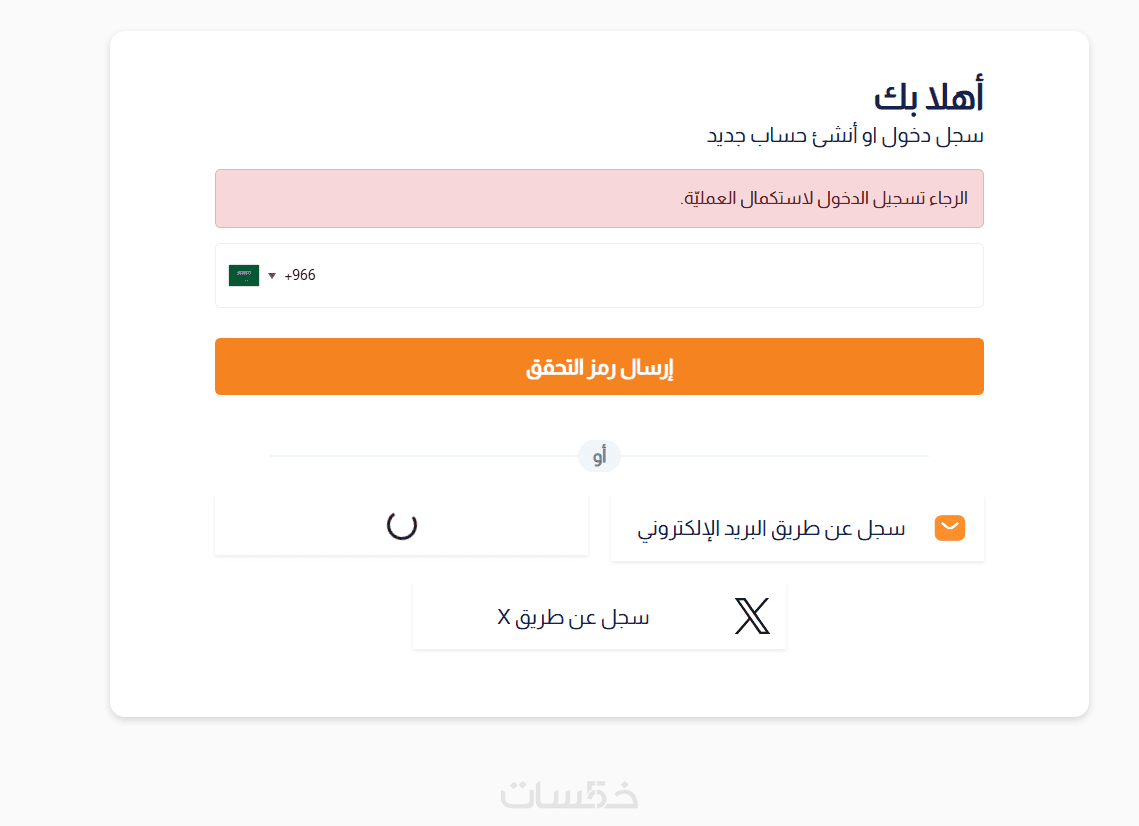This screenshot has width=1139, height=826.
Task: Click the word التحقق on the orange button
Action: point(559,368)
